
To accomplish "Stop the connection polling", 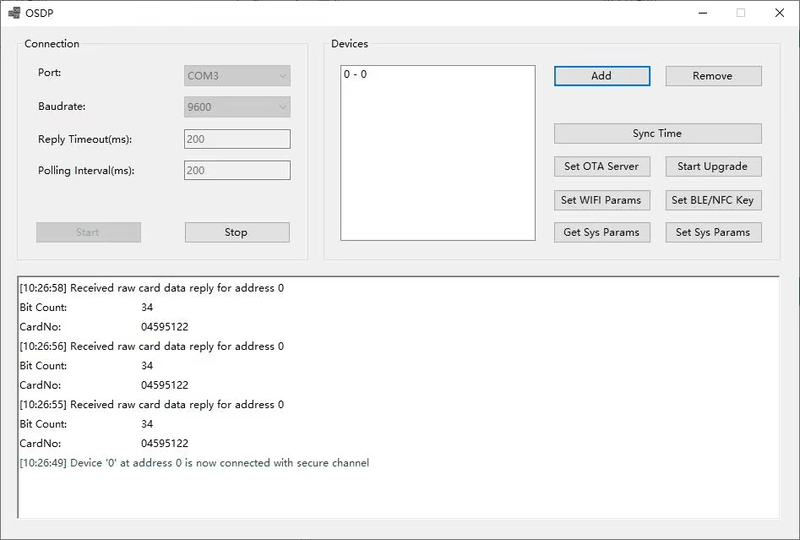I will click(237, 232).
